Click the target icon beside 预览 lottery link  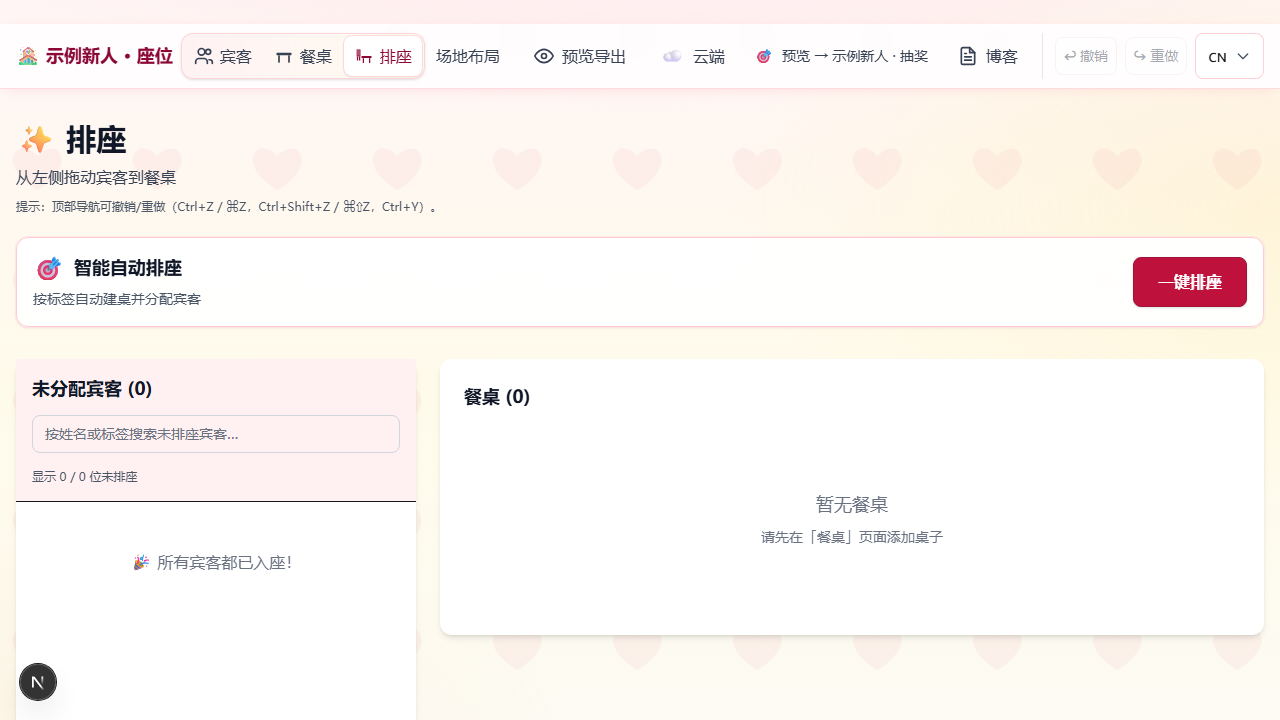(x=764, y=56)
